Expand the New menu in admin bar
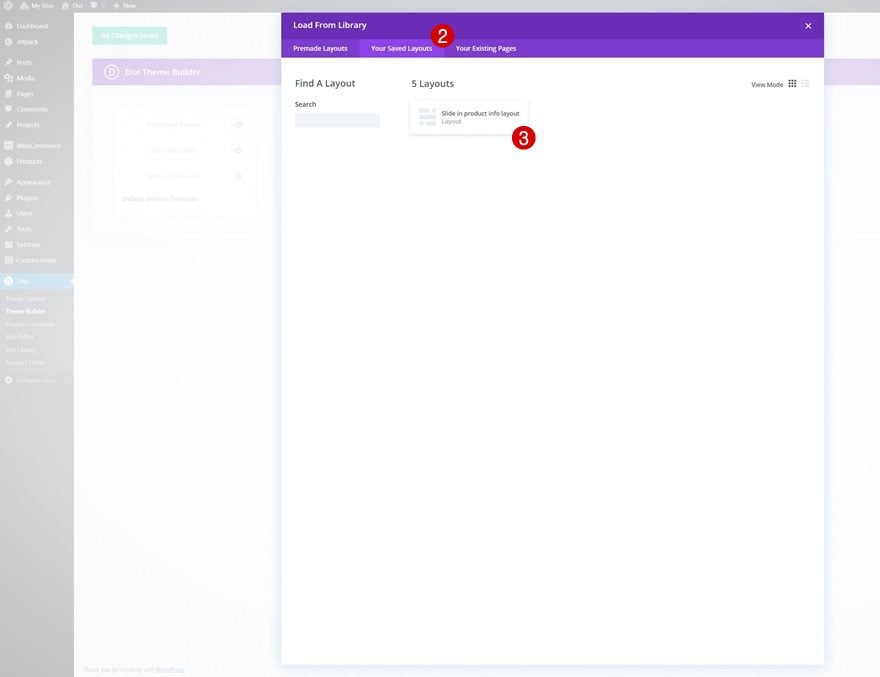 tap(124, 6)
